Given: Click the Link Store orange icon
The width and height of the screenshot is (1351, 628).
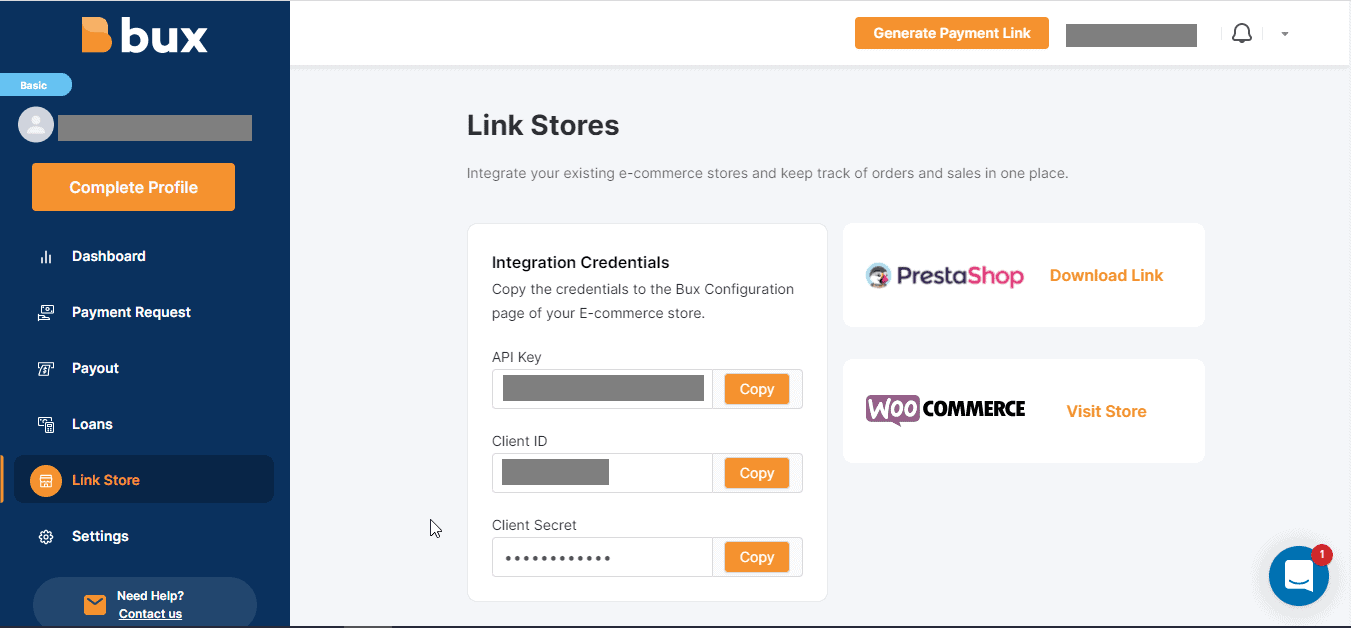Looking at the screenshot, I should (x=46, y=481).
